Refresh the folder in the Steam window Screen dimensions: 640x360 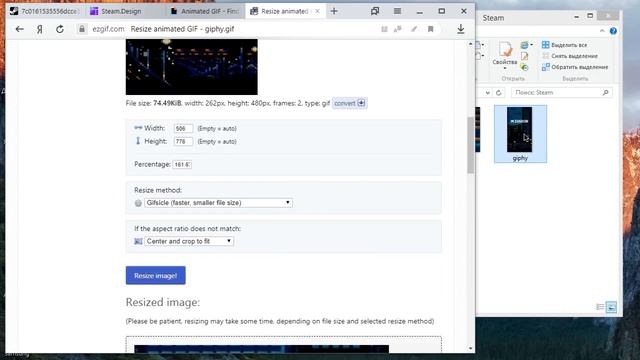click(x=498, y=93)
